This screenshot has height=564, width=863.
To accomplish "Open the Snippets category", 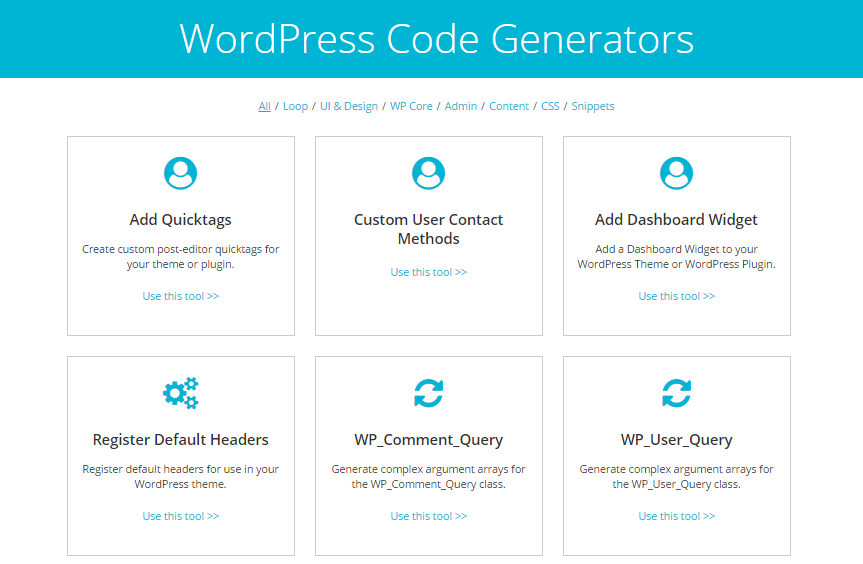I will coord(593,106).
